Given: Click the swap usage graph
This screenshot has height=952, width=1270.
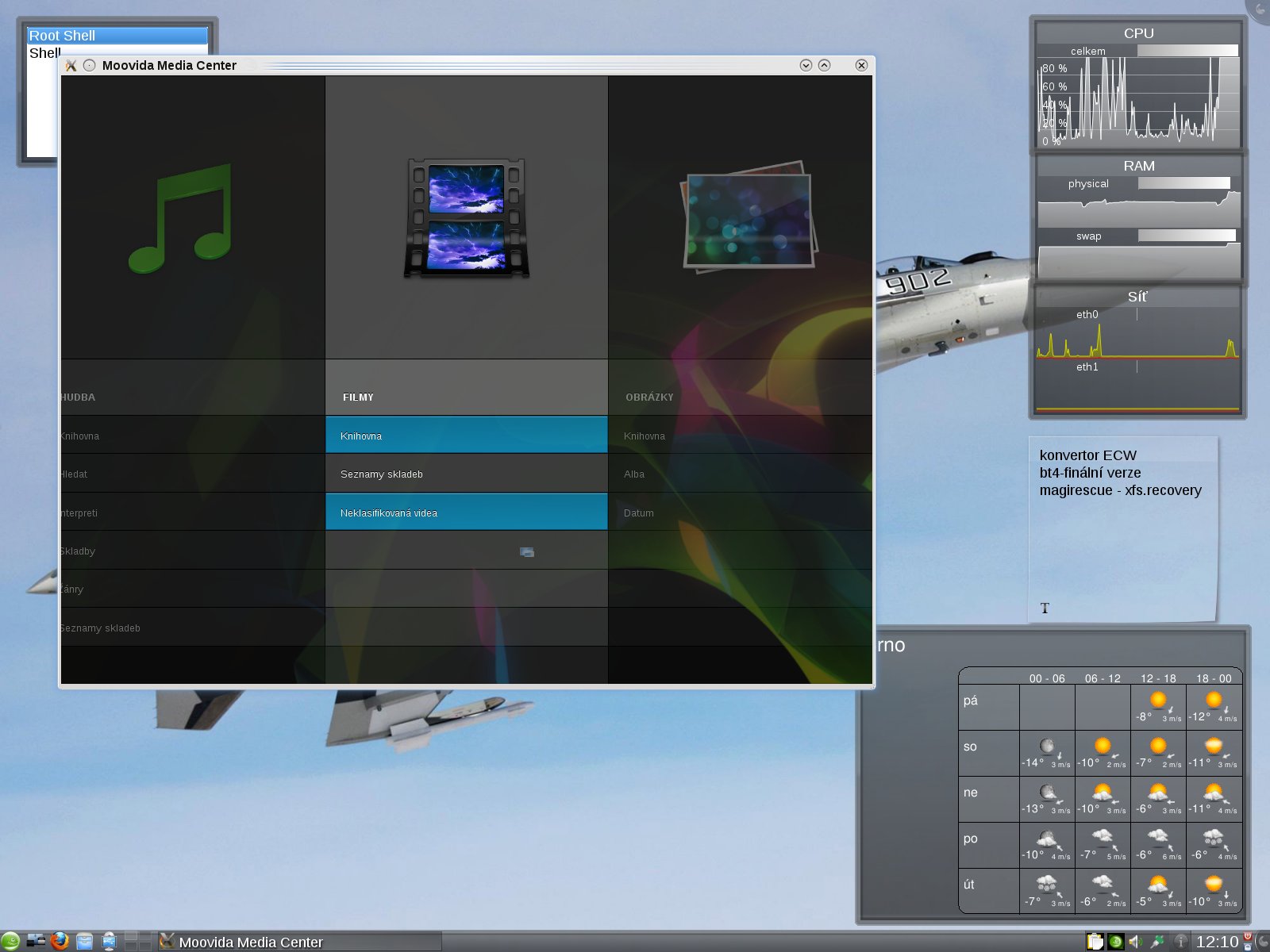Looking at the screenshot, I should (1139, 262).
